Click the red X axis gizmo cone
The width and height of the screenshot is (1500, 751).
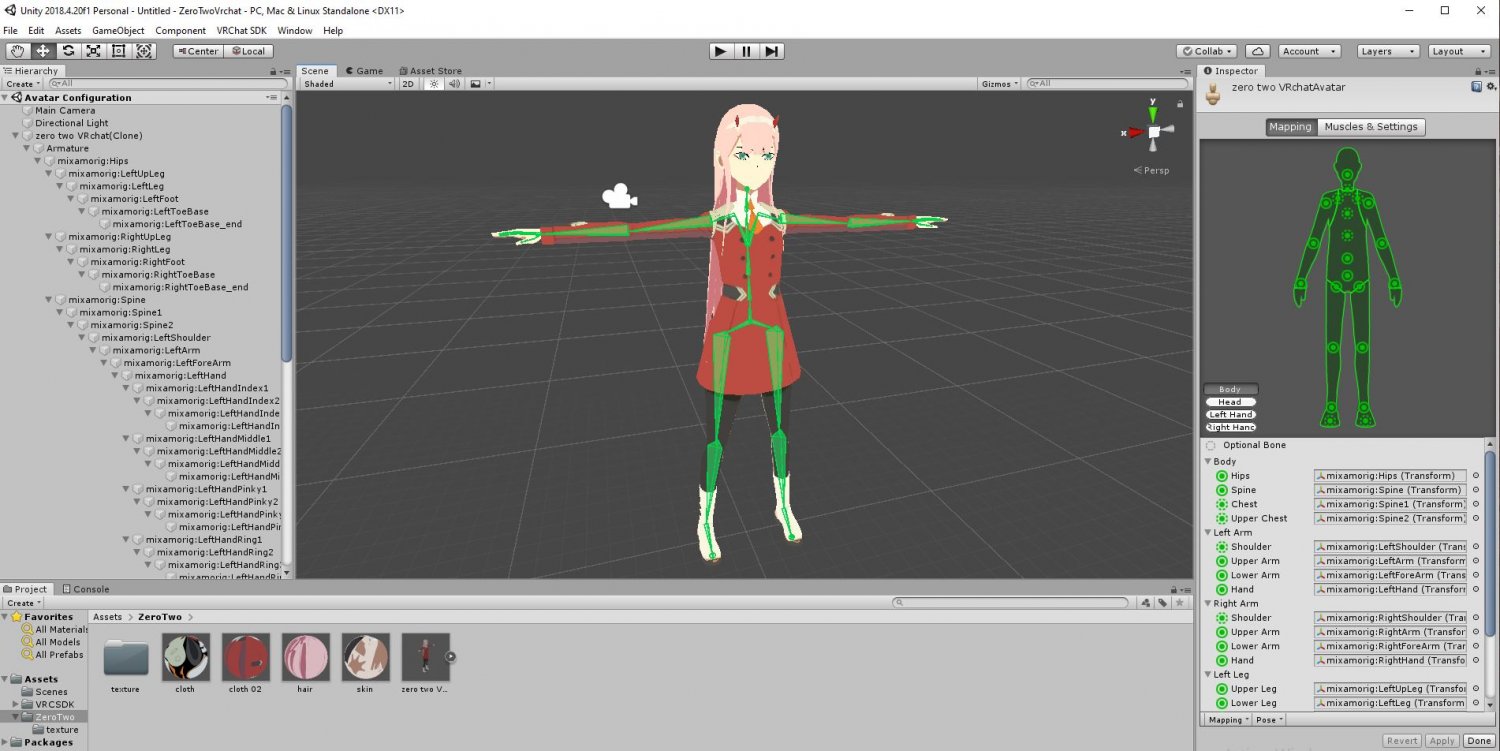[x=1134, y=132]
